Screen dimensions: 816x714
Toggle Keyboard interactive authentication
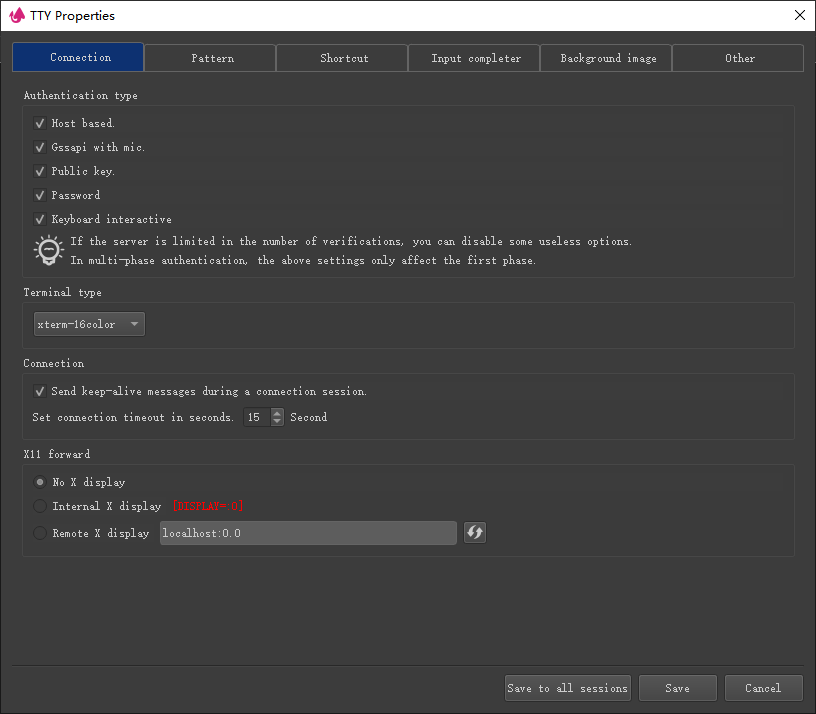click(40, 219)
